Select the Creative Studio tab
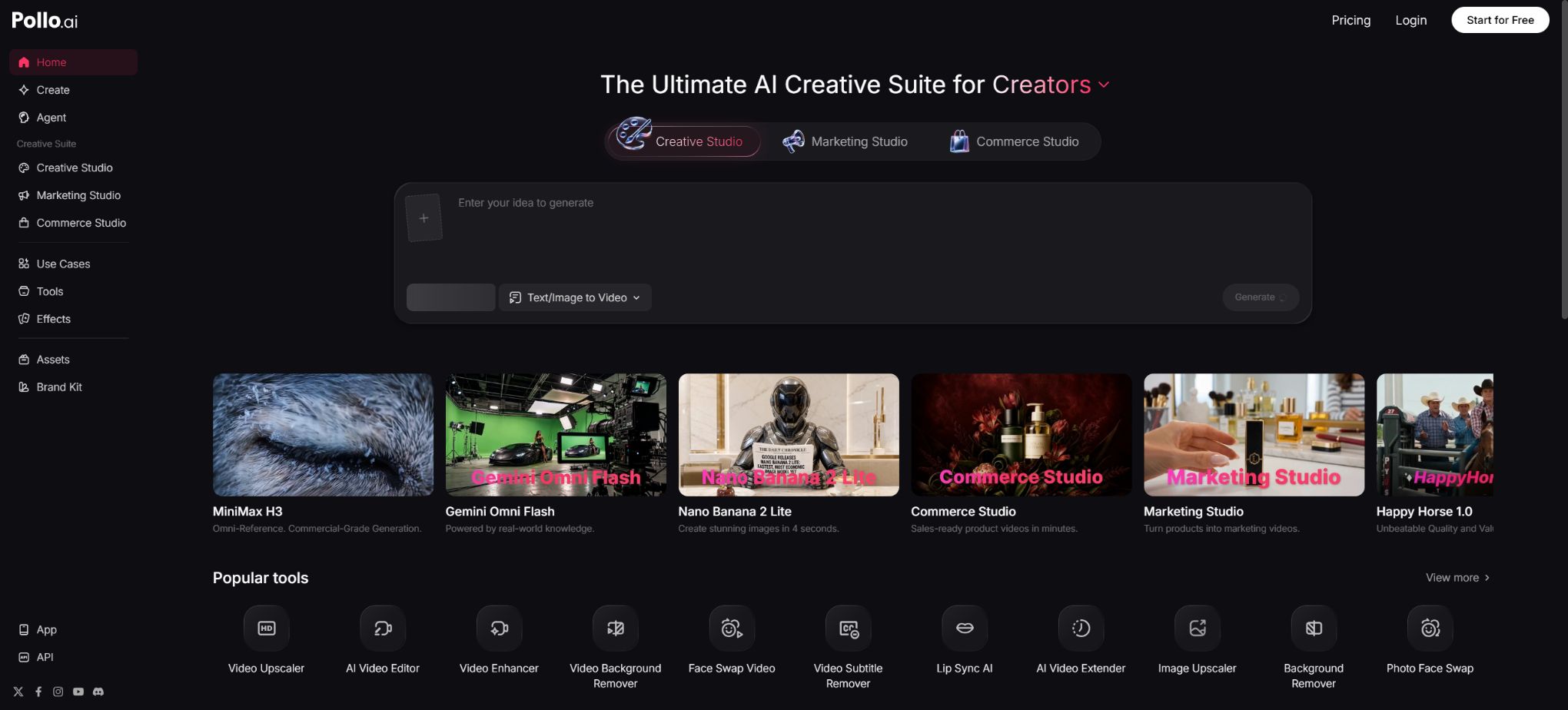 (x=684, y=141)
